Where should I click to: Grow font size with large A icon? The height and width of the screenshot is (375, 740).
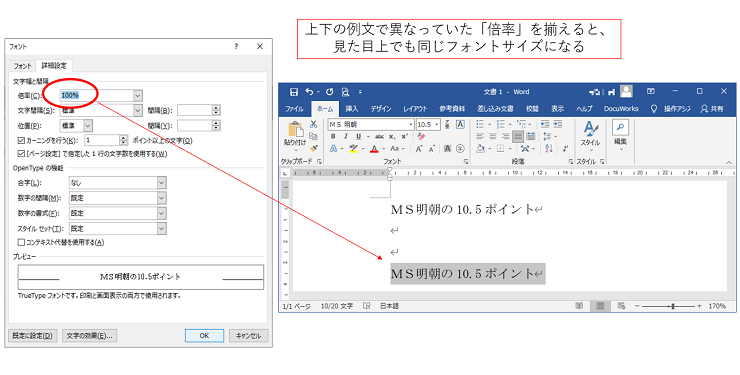(419, 149)
